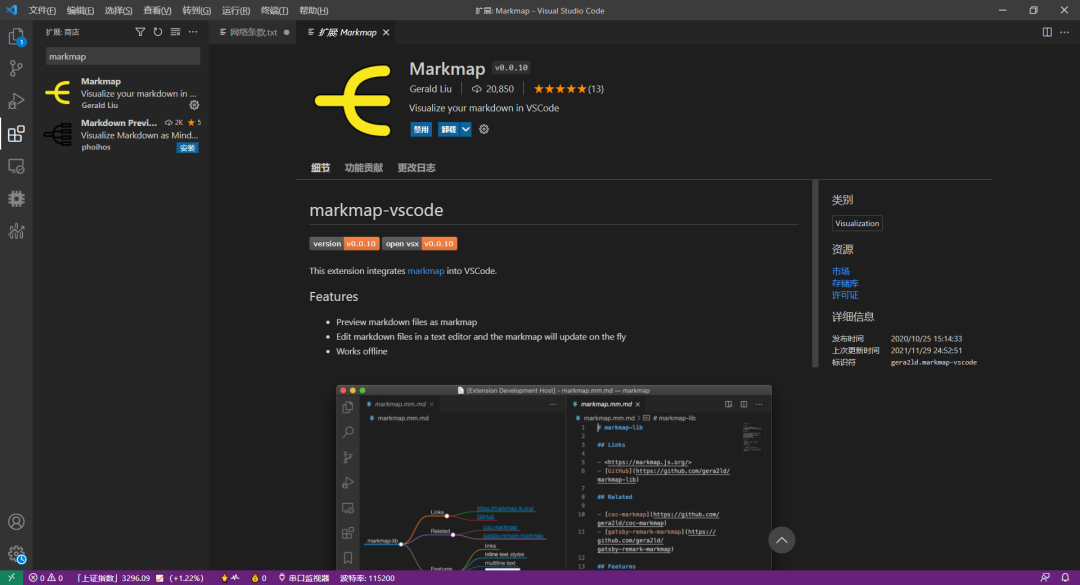Switch to the 功能贡献 tab

364,167
